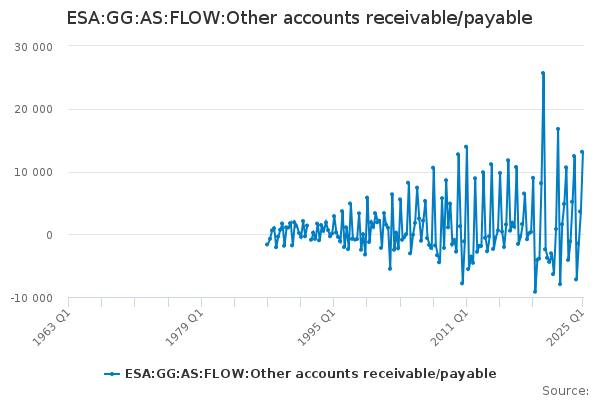The image size is (600, 400).
Task: Click the first data point of the series
Action: click(x=267, y=244)
